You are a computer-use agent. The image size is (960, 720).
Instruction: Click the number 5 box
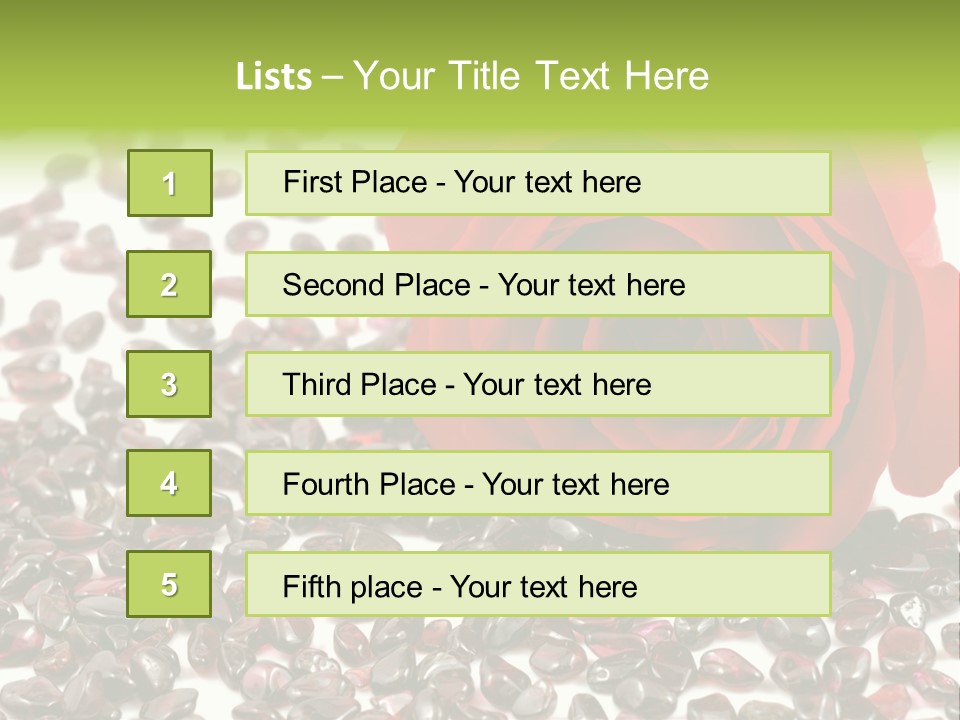coord(169,584)
